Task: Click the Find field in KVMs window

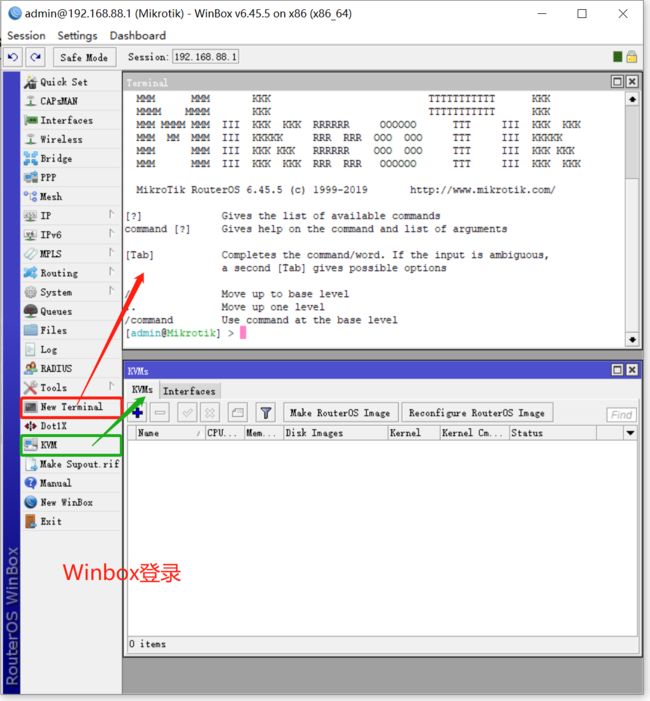Action: pos(621,415)
